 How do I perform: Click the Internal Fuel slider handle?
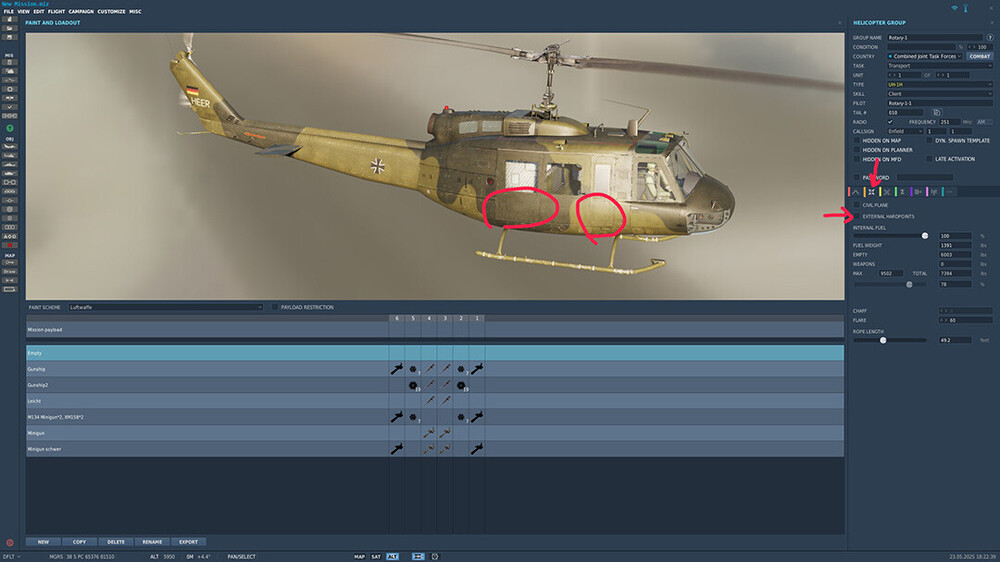924,236
